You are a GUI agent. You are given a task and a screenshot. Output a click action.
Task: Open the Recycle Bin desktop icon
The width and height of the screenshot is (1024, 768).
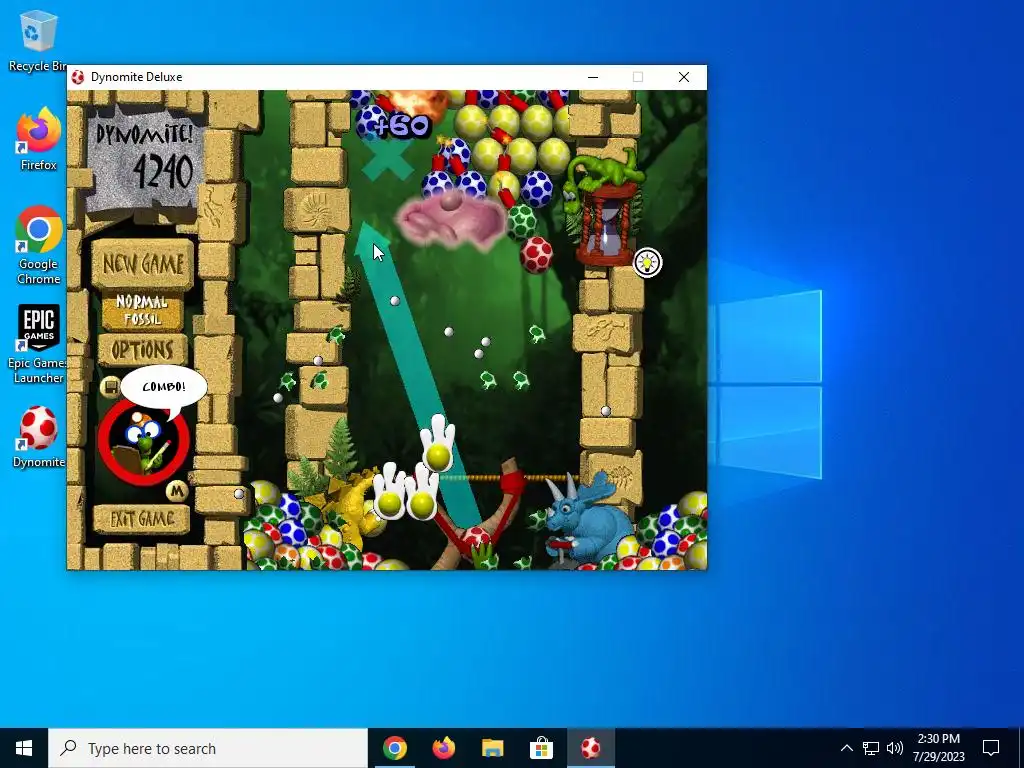tap(37, 40)
